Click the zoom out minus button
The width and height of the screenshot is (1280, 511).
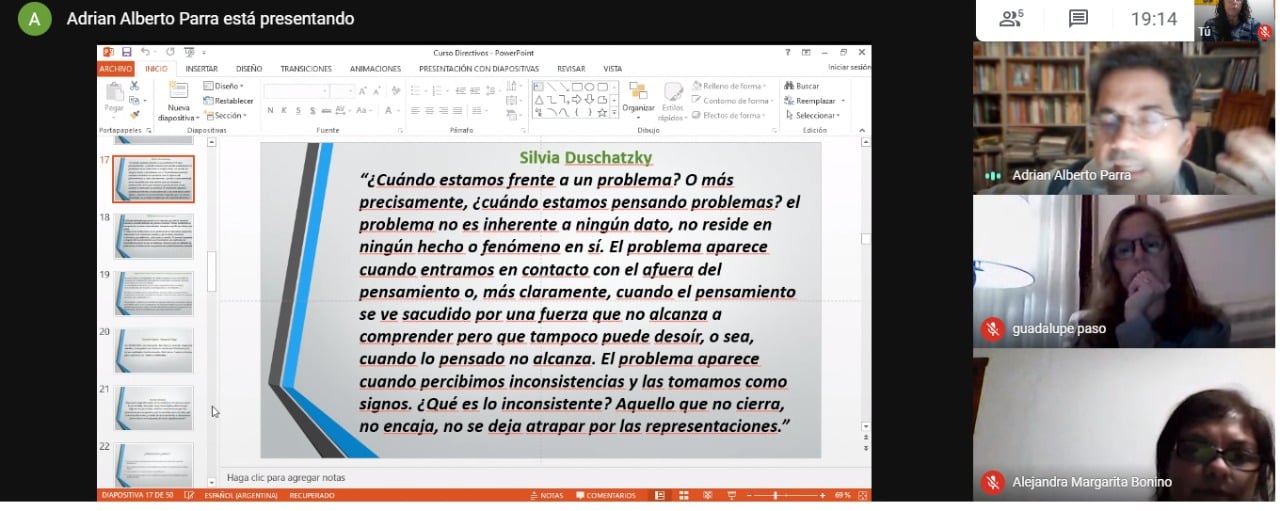(750, 495)
